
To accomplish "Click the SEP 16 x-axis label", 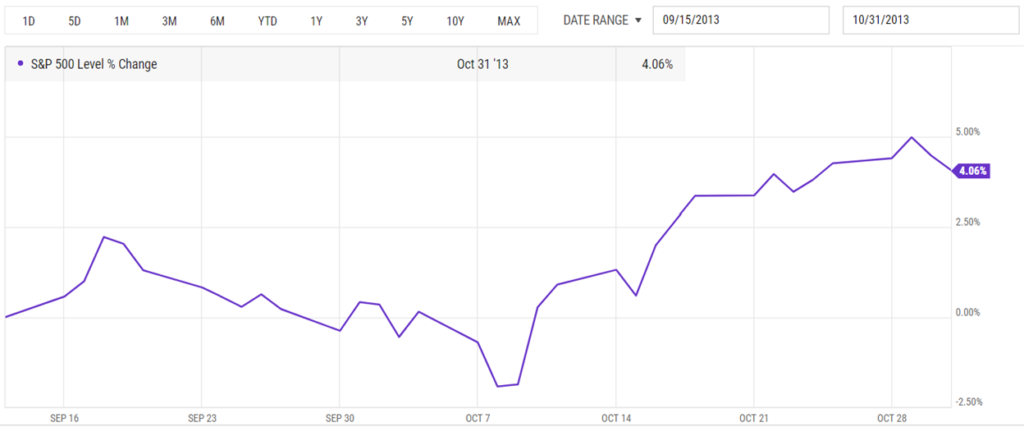I will click(63, 417).
